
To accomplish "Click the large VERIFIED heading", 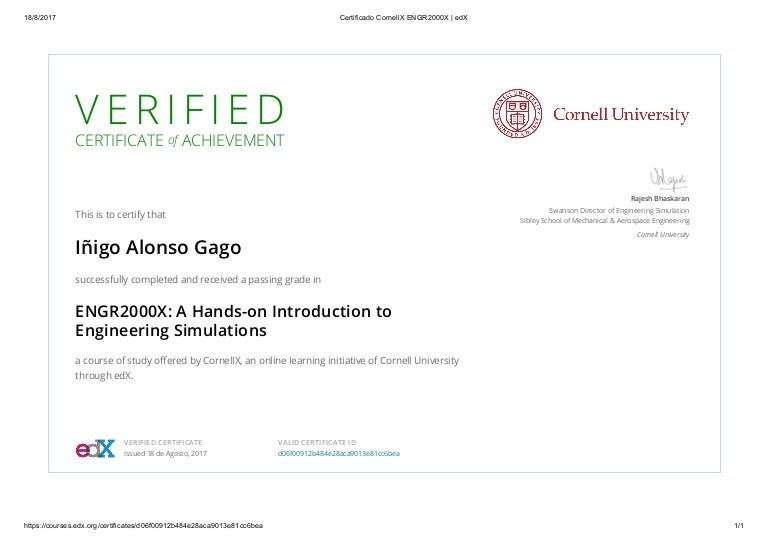I will [x=179, y=110].
